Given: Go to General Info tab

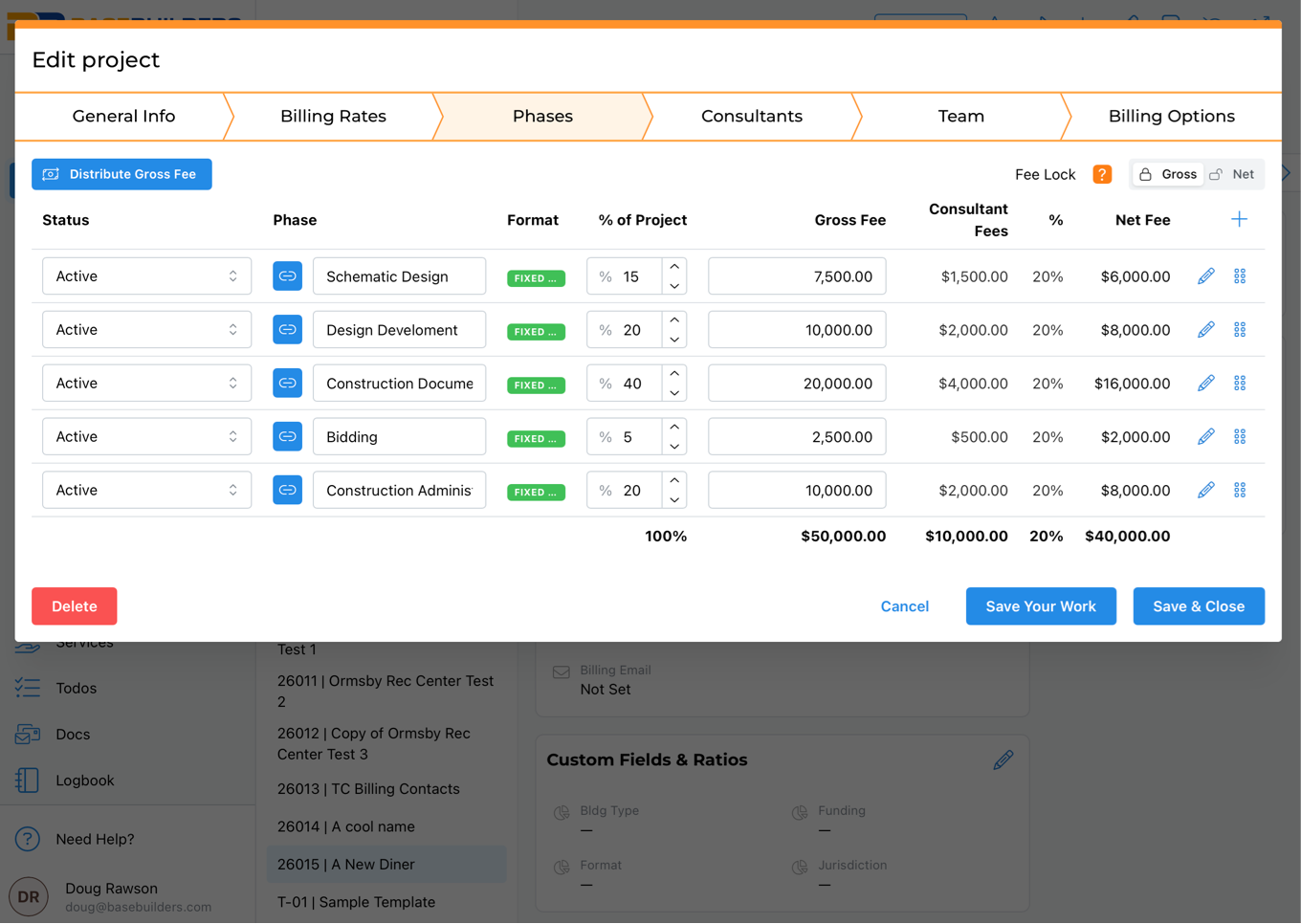Looking at the screenshot, I should (x=123, y=117).
